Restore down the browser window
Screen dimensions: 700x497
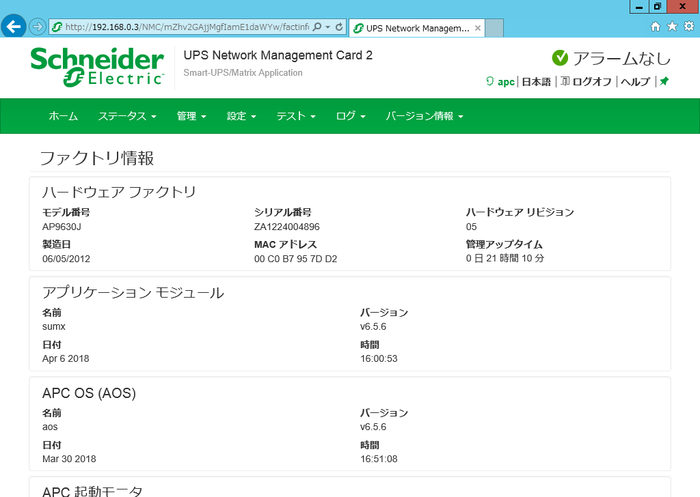[x=657, y=6]
